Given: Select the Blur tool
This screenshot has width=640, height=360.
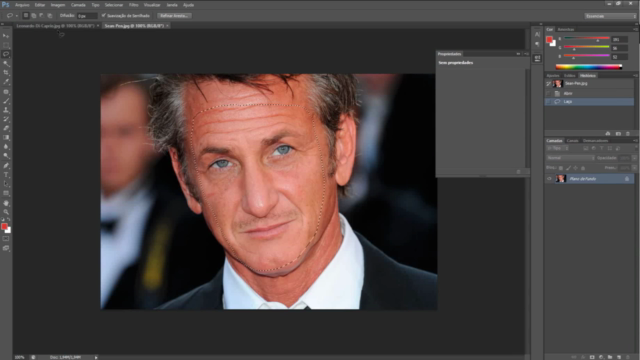Looking at the screenshot, I should click(6, 147).
